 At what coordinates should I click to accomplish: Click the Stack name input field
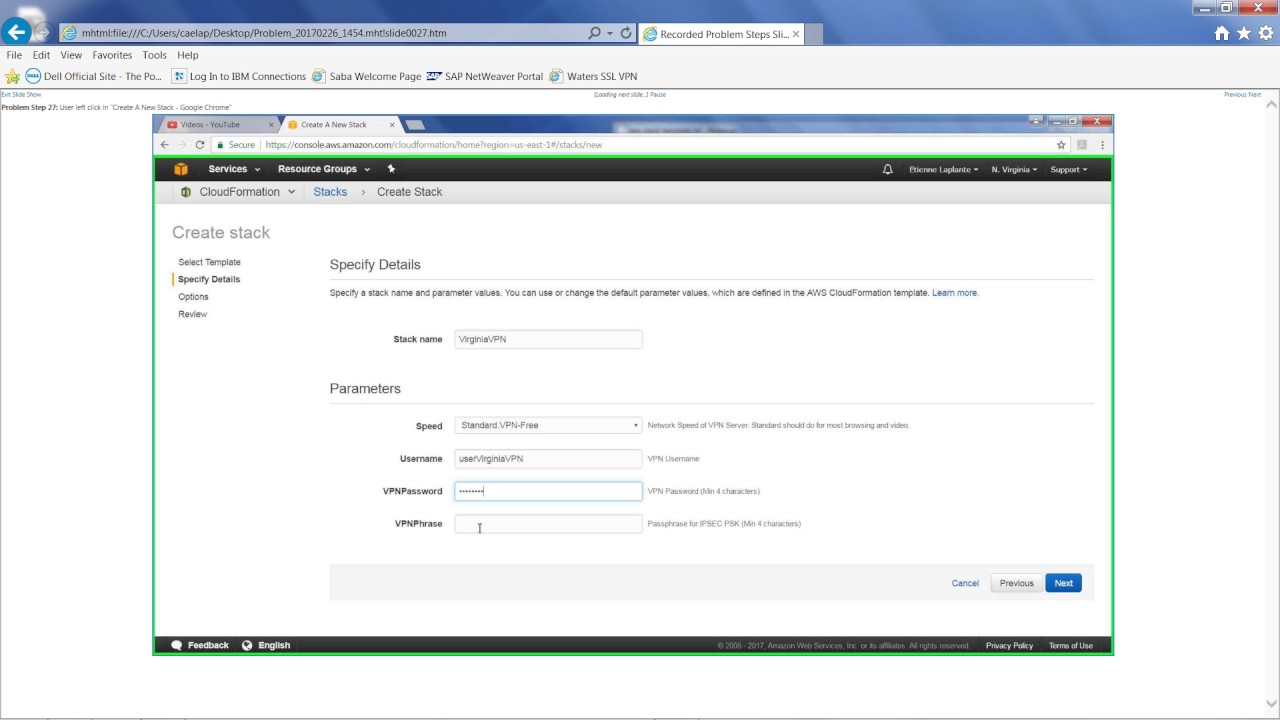(x=548, y=339)
